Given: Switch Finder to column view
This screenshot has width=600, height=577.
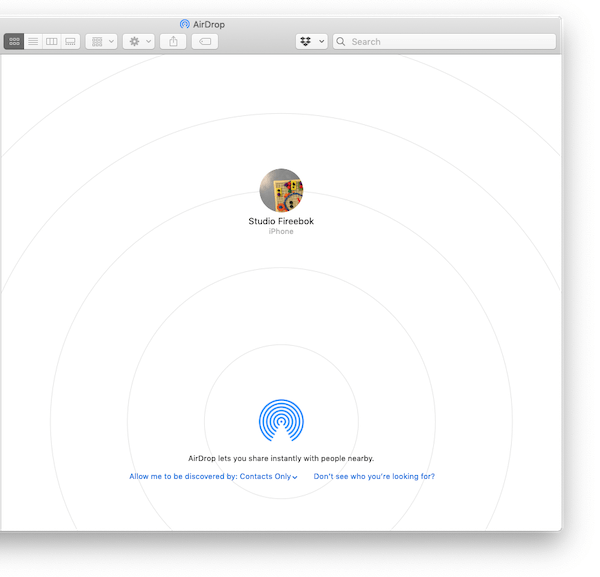Looking at the screenshot, I should click(52, 41).
